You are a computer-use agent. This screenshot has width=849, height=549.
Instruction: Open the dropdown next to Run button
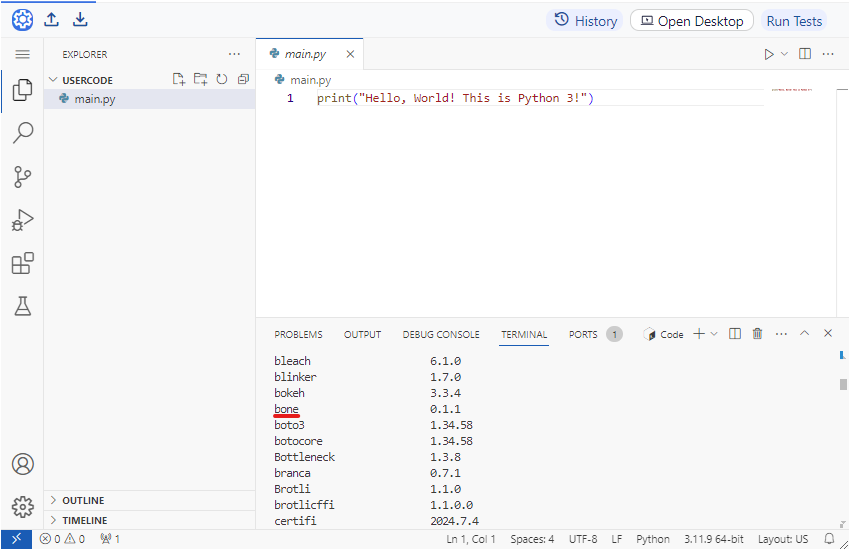point(784,54)
